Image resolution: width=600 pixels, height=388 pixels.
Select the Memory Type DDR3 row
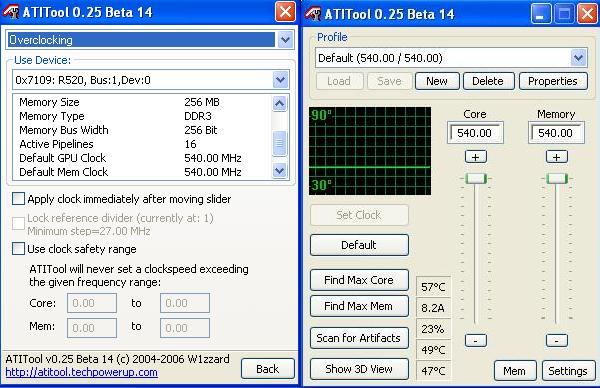tap(142, 116)
